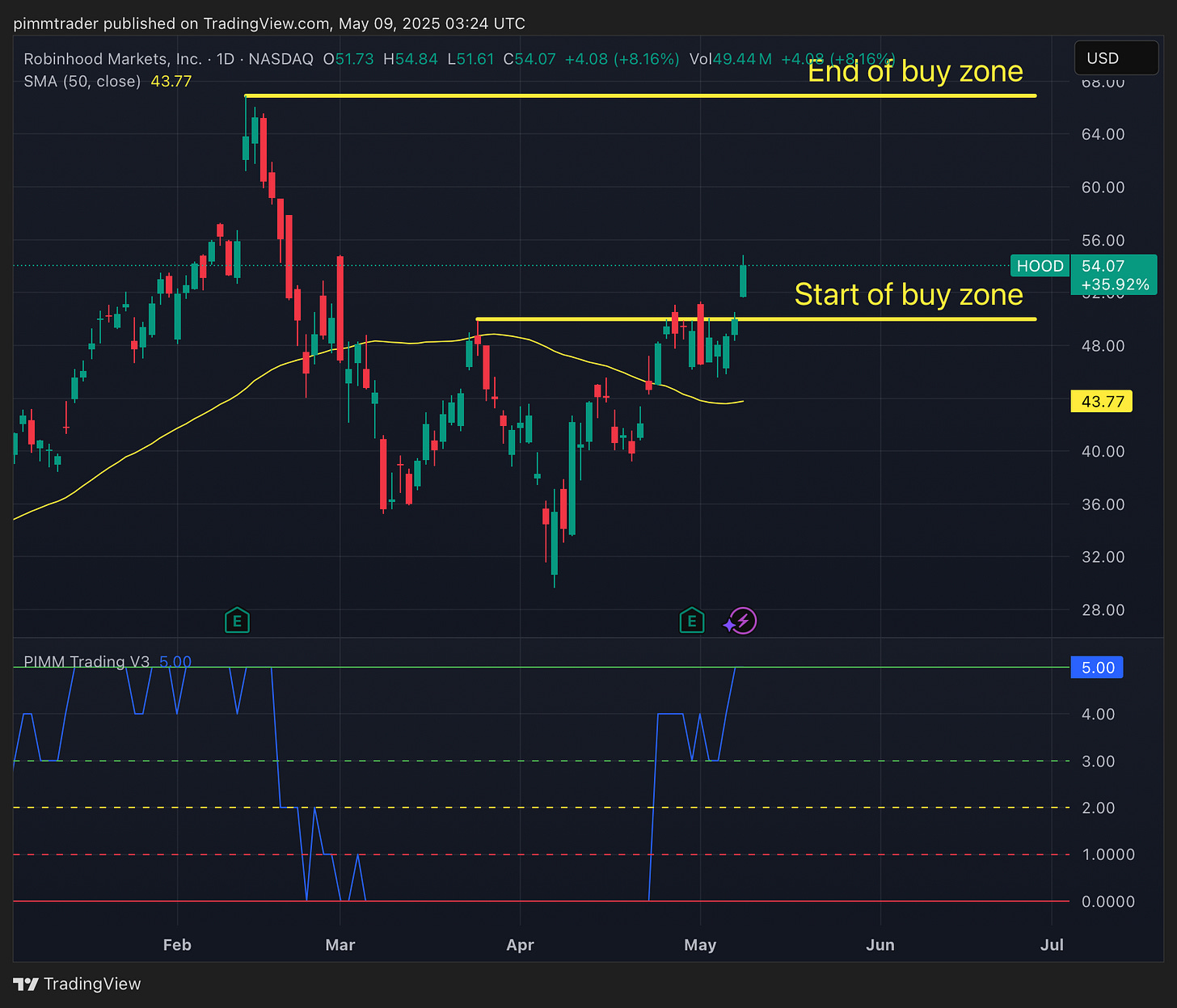Click the upper yellow buy-zone line

(x=640, y=95)
